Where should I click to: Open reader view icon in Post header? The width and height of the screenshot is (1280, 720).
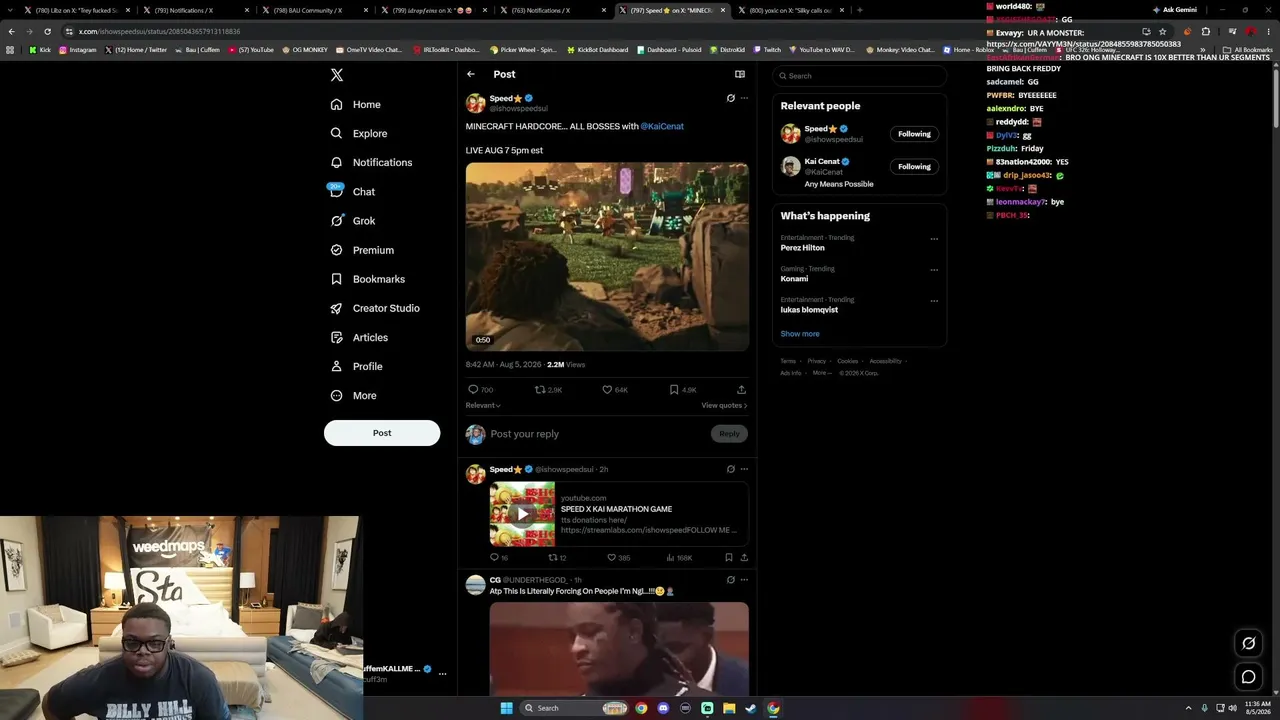coord(740,74)
